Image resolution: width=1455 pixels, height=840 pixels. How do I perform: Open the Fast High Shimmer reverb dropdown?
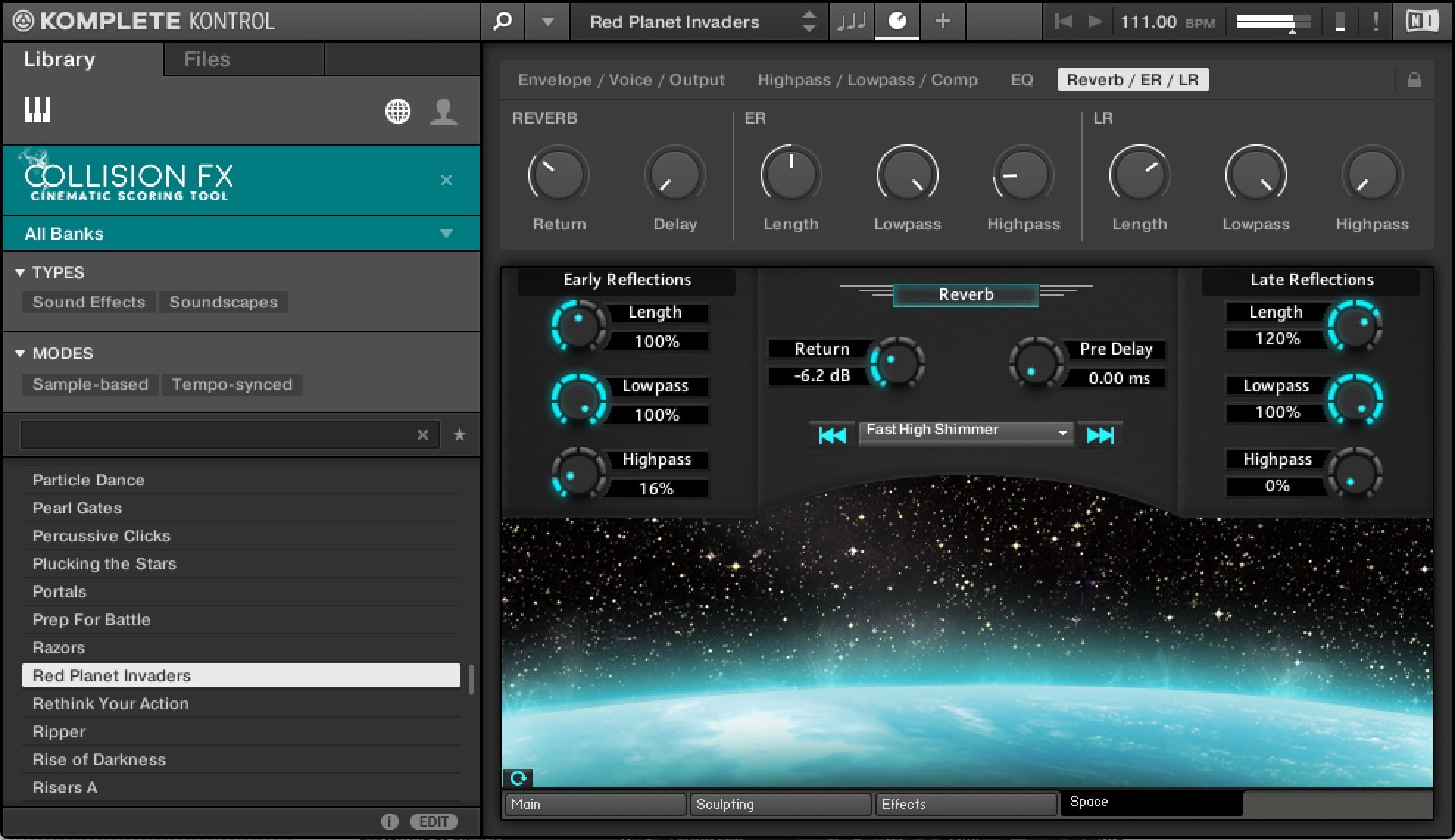pyautogui.click(x=966, y=432)
